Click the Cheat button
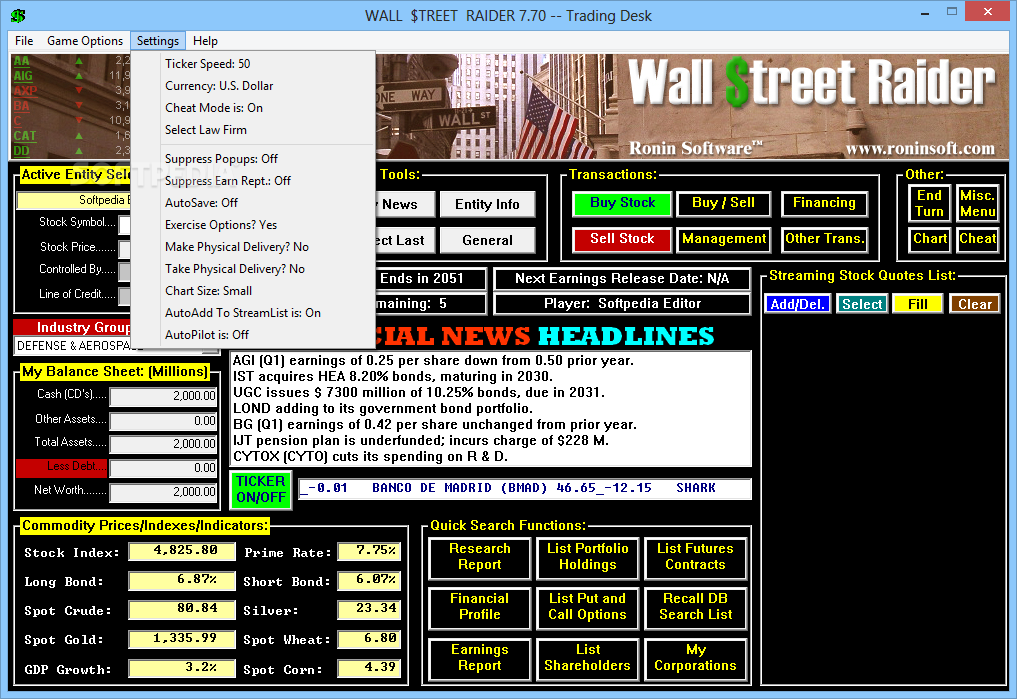 point(977,239)
